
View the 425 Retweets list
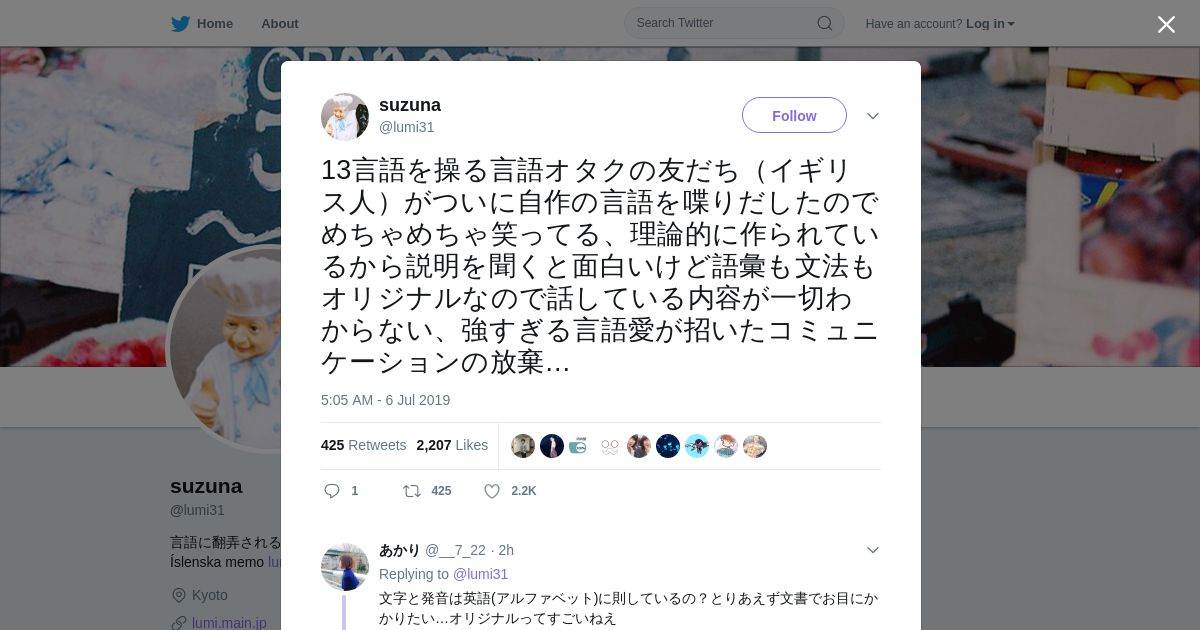click(x=364, y=445)
